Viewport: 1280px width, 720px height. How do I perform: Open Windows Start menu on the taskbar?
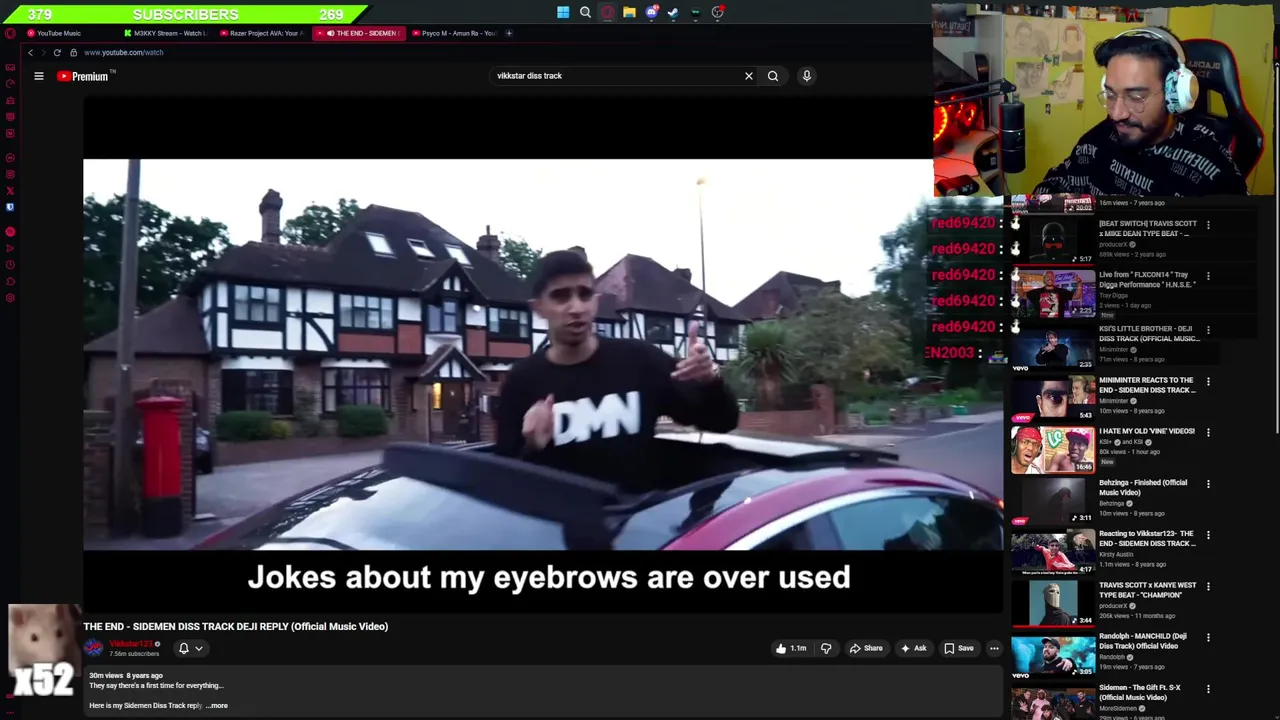point(563,13)
